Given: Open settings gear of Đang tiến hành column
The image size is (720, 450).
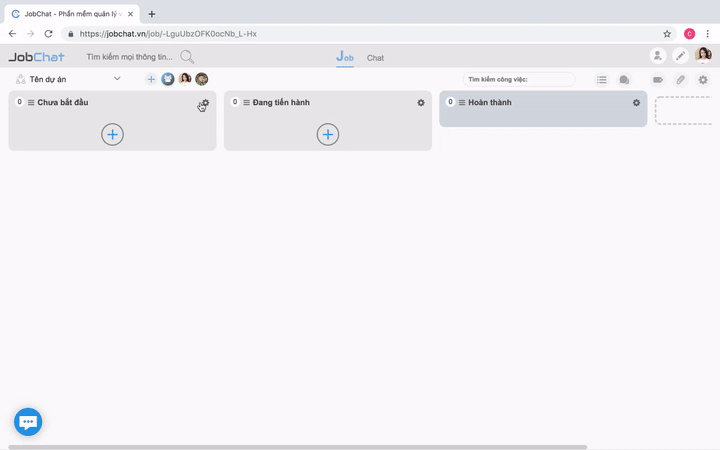Looking at the screenshot, I should [x=421, y=103].
